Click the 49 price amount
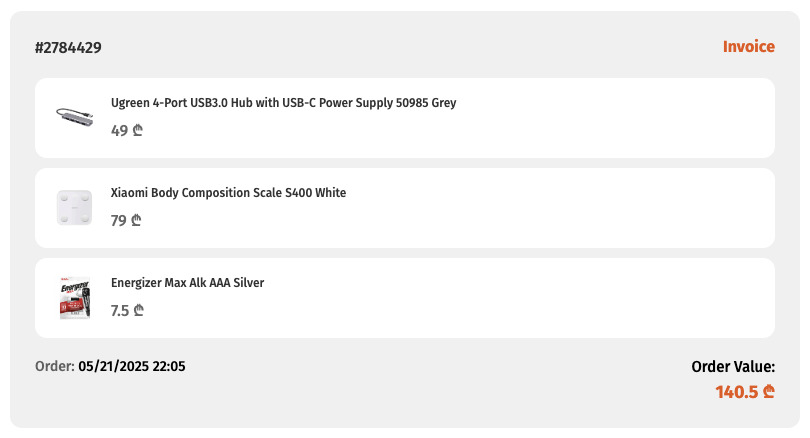 119,131
